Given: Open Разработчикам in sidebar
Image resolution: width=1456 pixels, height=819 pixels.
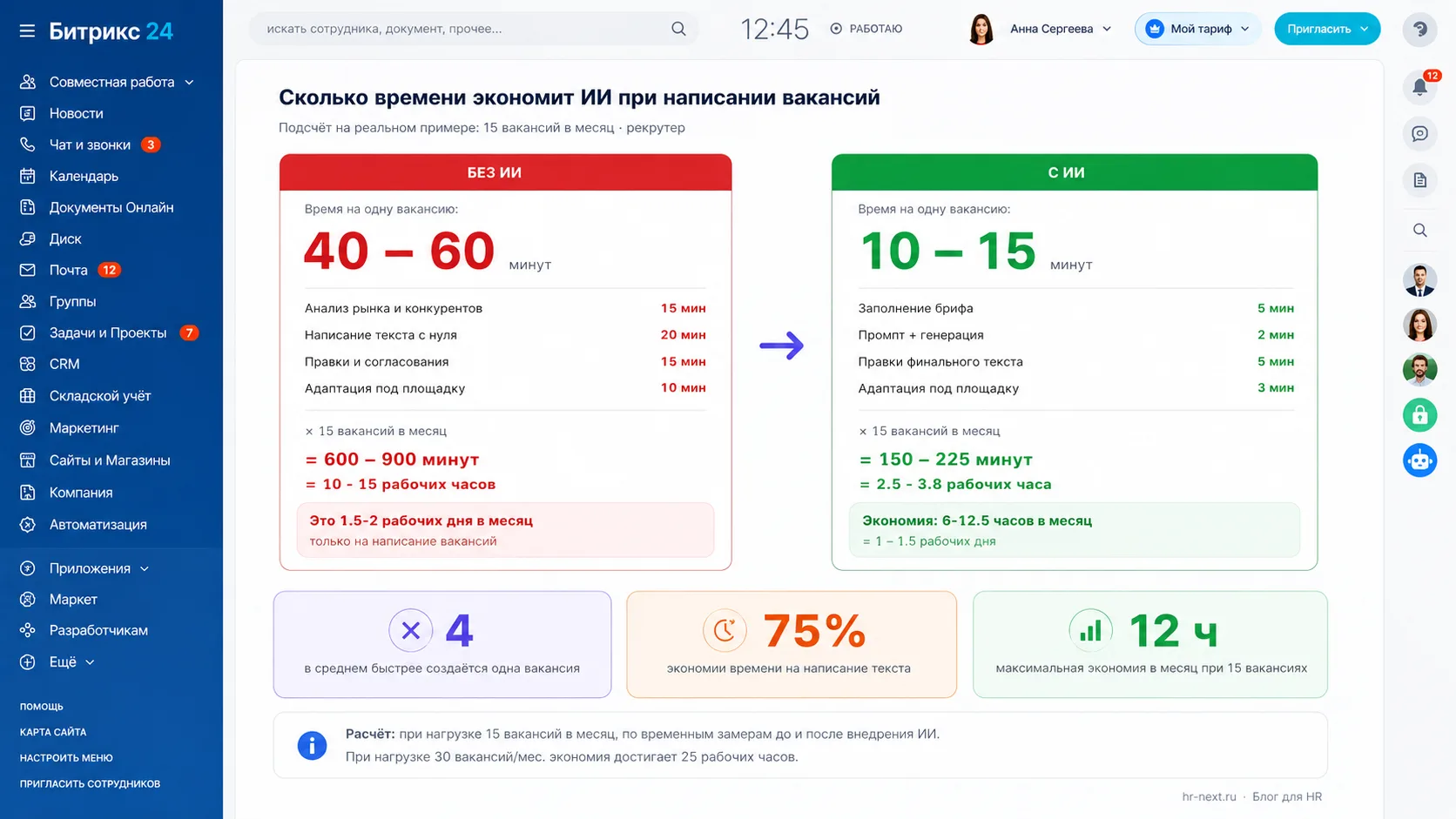Looking at the screenshot, I should click(x=98, y=630).
